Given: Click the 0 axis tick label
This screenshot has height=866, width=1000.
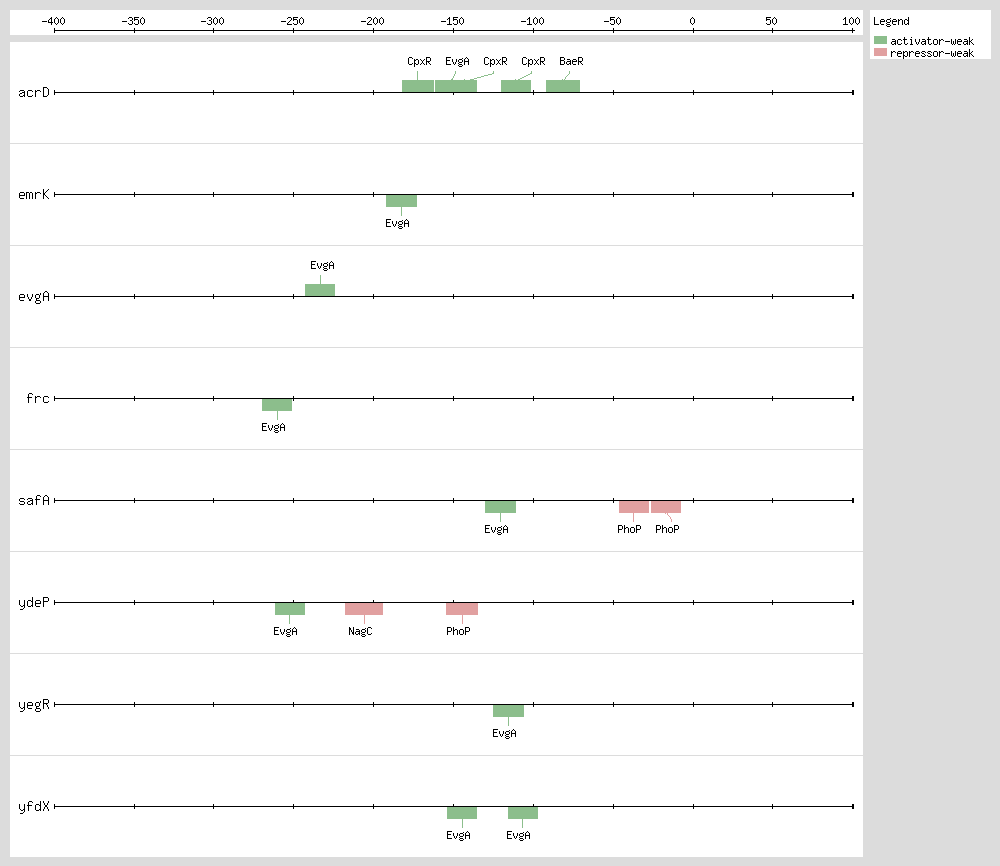Looking at the screenshot, I should pyautogui.click(x=693, y=21).
